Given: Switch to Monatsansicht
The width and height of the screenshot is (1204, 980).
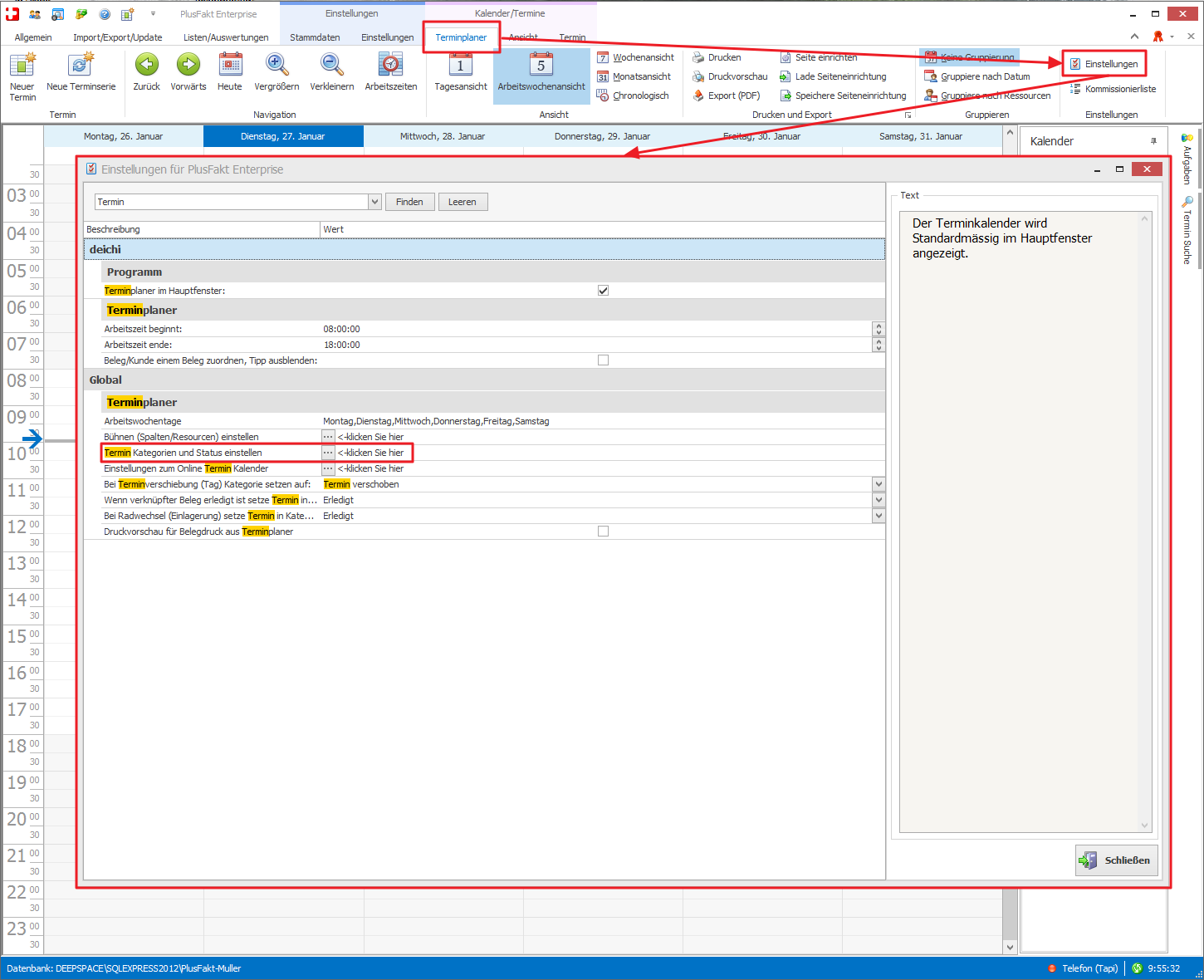Looking at the screenshot, I should coord(634,76).
